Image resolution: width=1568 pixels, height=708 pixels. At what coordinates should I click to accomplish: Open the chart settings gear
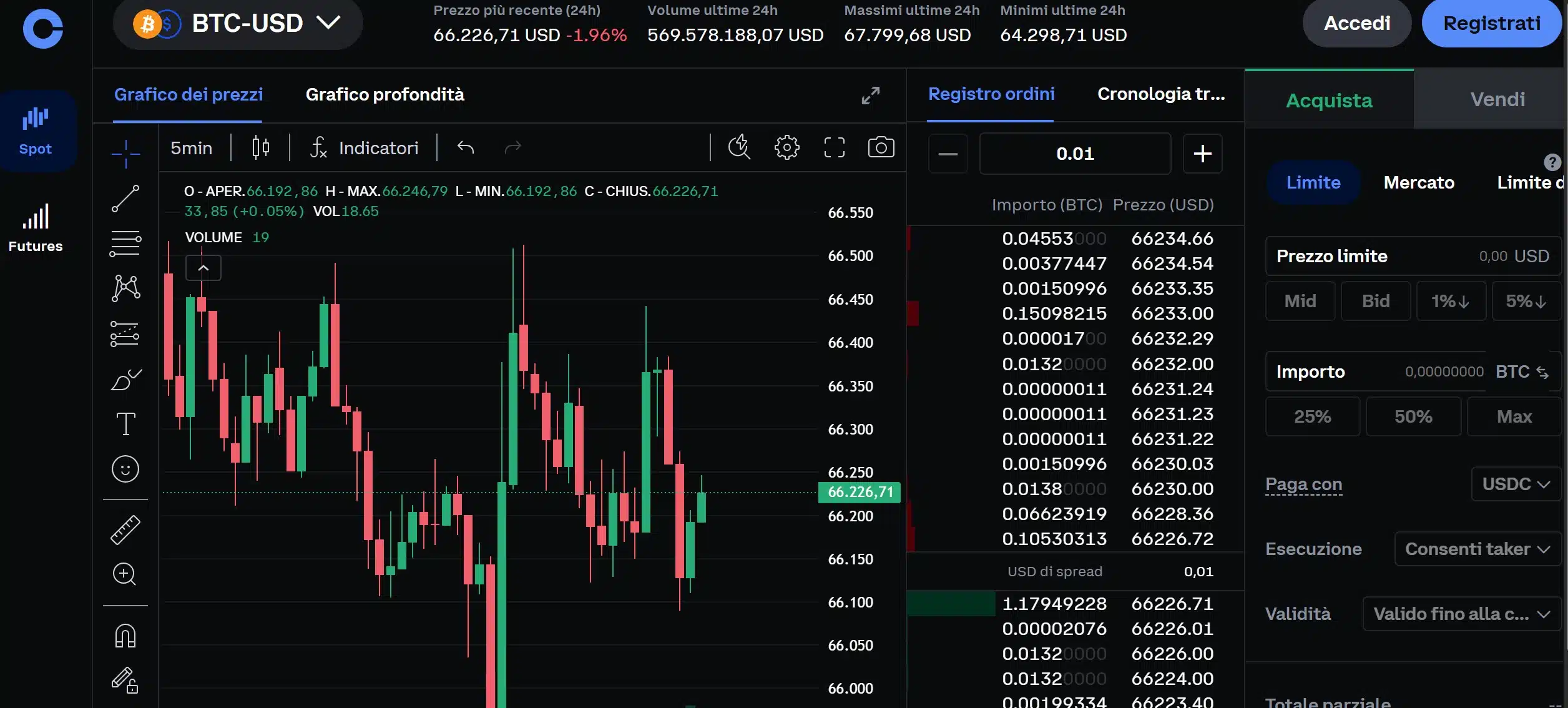point(786,147)
